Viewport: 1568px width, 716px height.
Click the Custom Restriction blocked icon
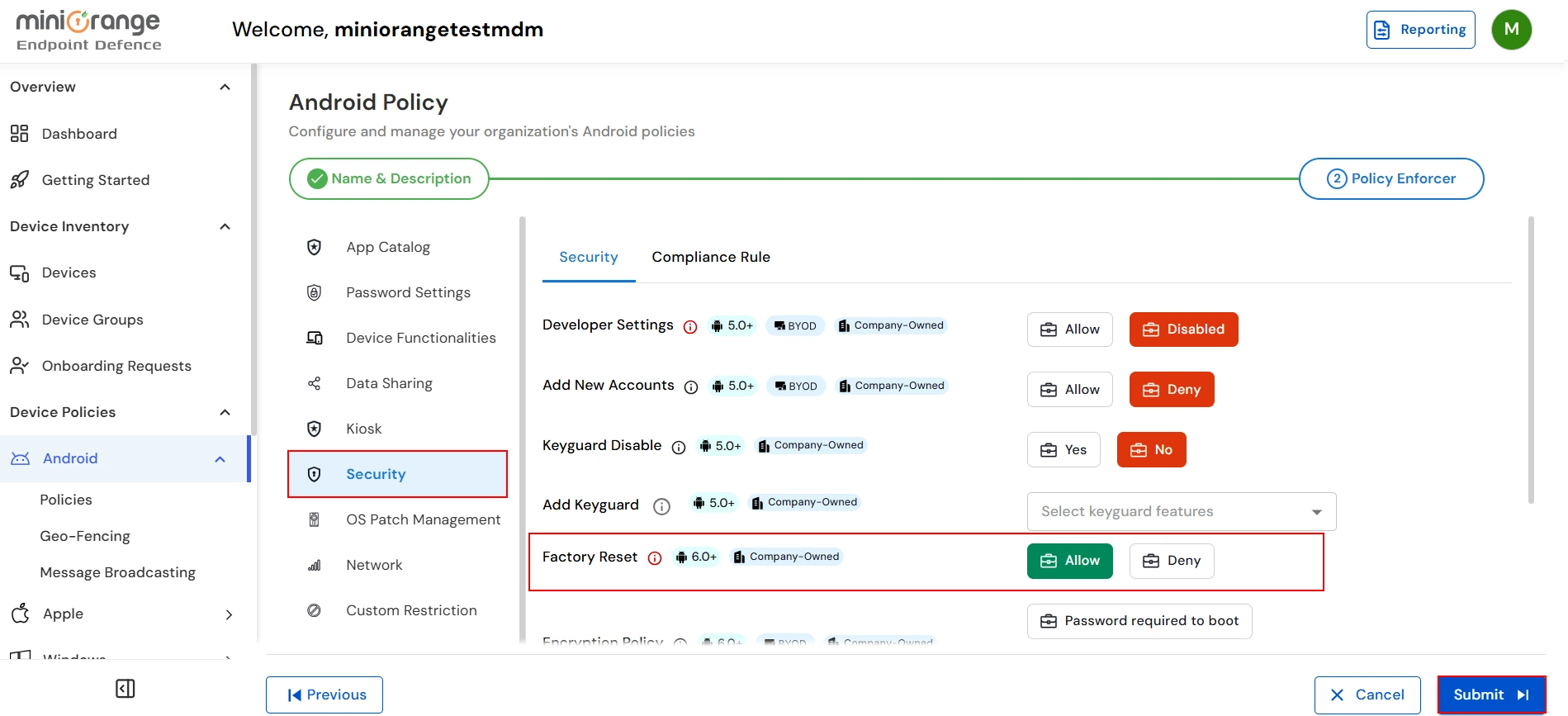314,610
